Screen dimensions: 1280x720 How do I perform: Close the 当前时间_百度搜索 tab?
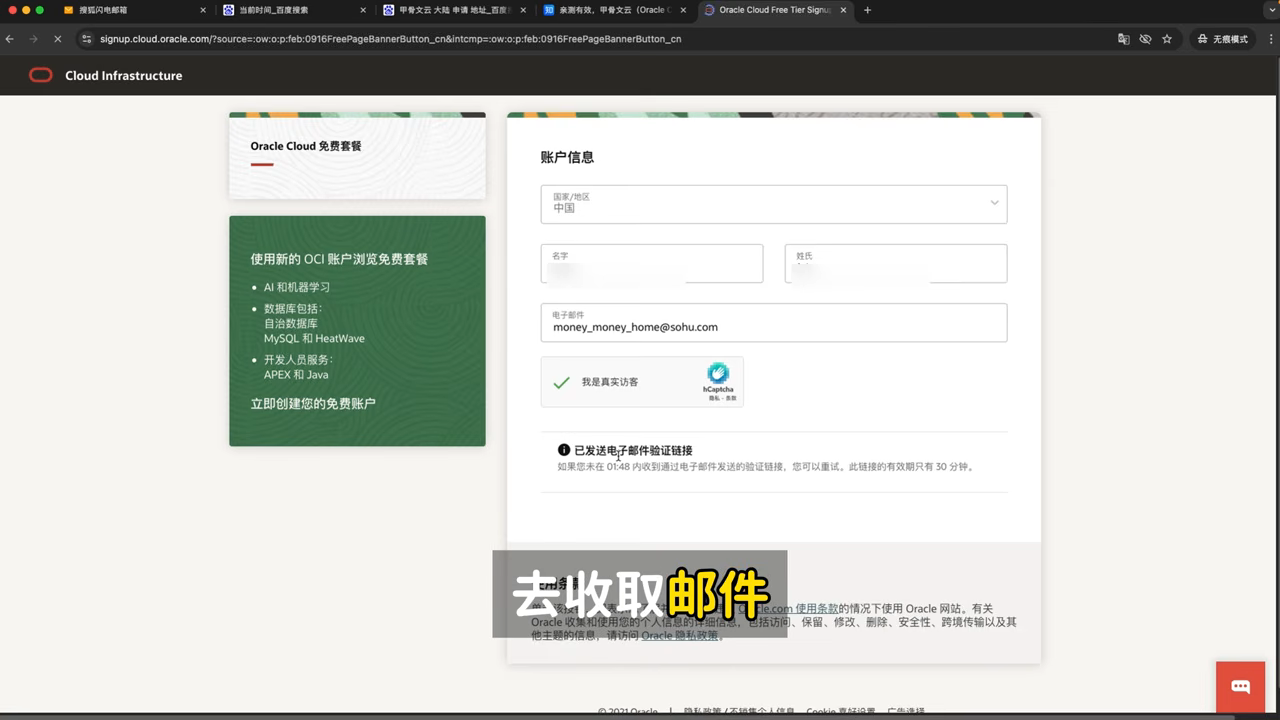[364, 10]
